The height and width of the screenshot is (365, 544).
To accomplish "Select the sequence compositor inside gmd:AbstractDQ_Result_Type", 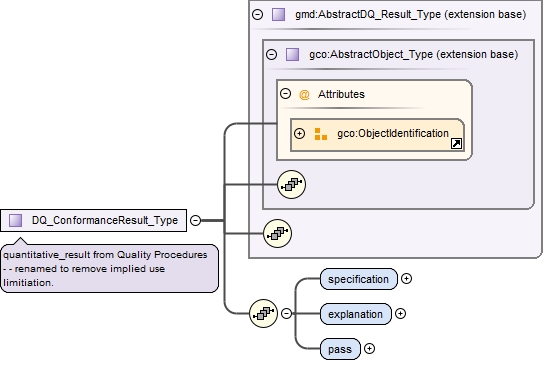I will [278, 234].
